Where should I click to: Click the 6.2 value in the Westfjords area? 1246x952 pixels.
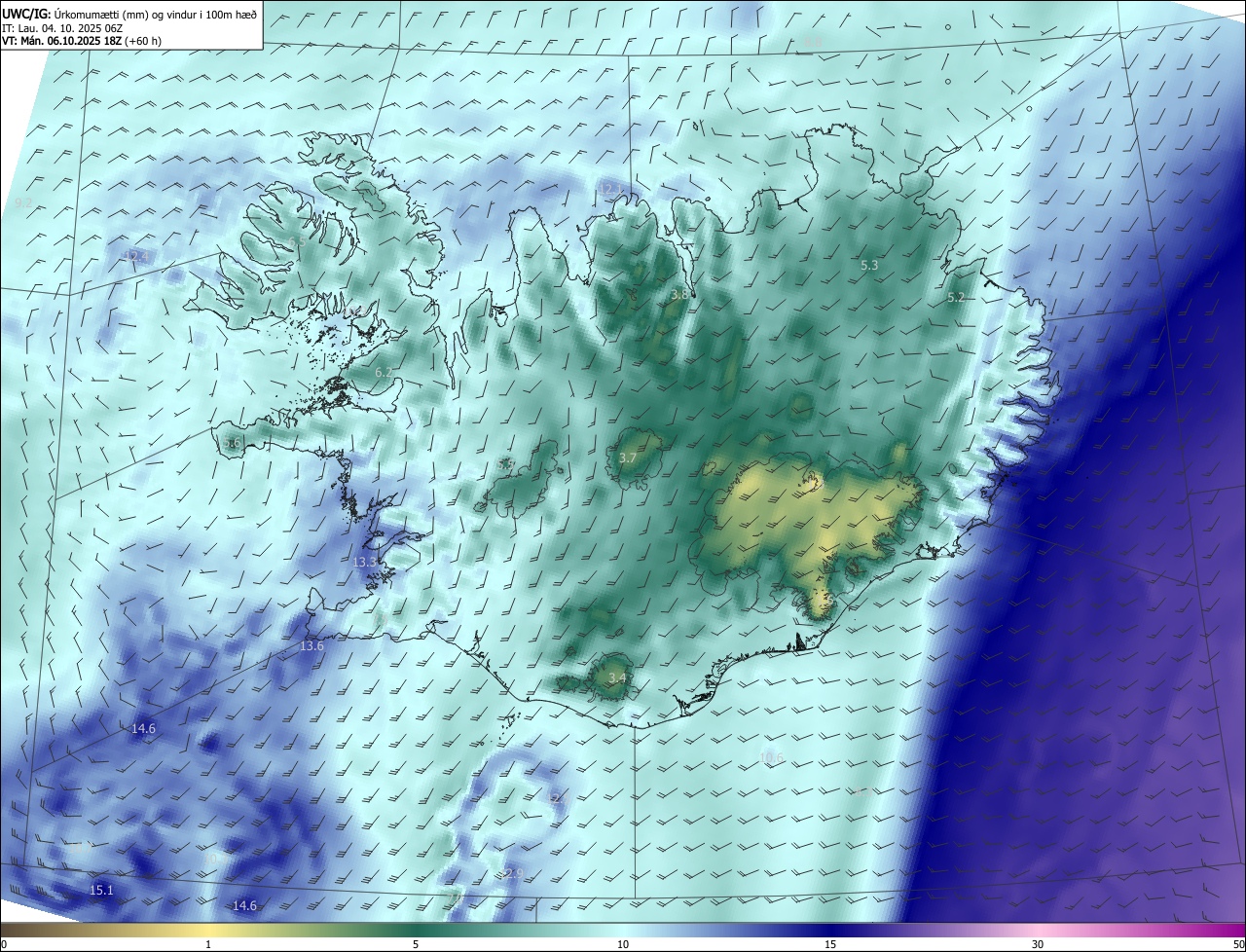click(x=384, y=373)
